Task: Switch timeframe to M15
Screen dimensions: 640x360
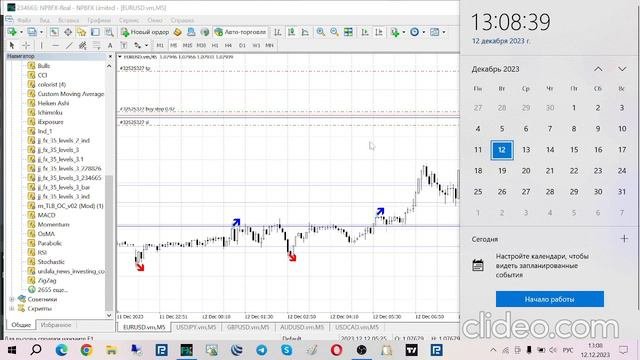Action: tap(187, 45)
